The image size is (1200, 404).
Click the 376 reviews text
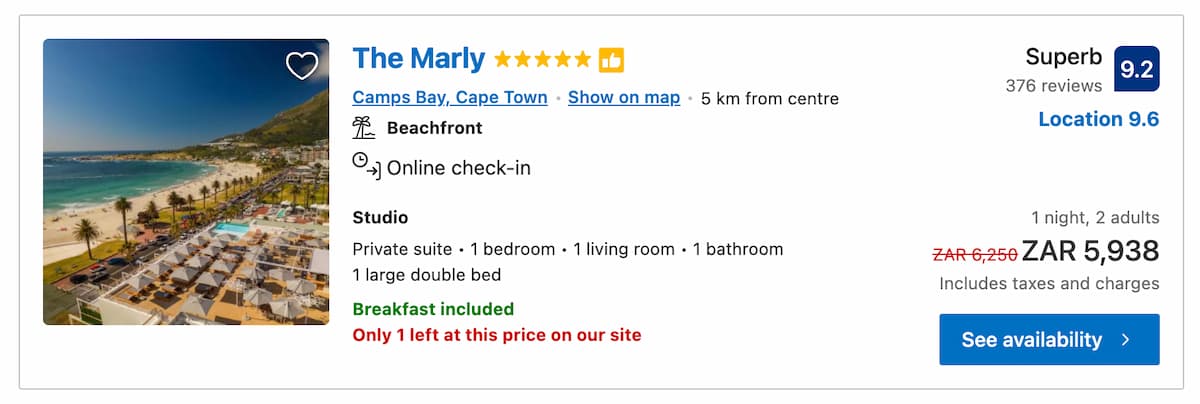1054,86
